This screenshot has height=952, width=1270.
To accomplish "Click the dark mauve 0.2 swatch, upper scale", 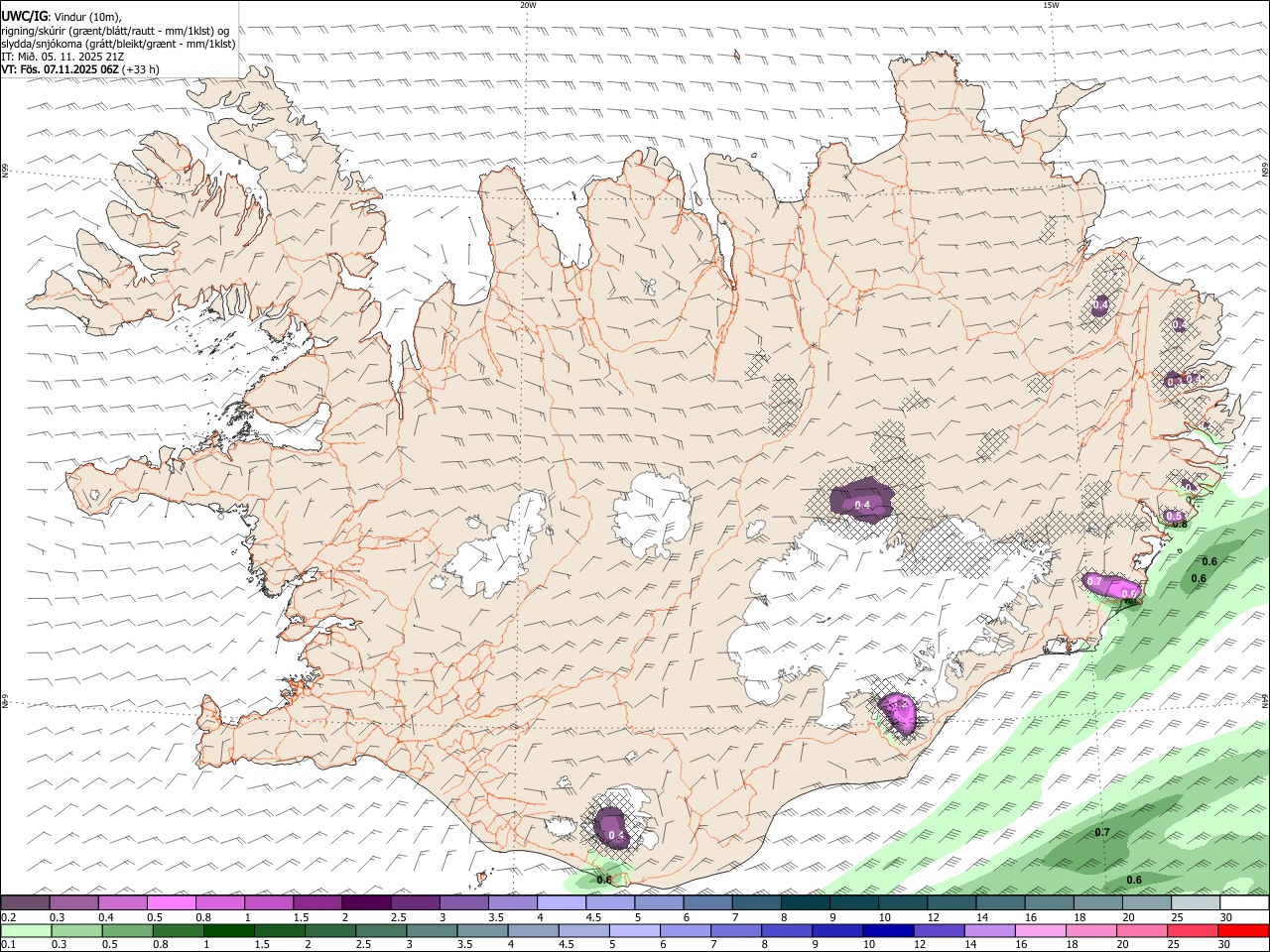I will click(x=26, y=903).
